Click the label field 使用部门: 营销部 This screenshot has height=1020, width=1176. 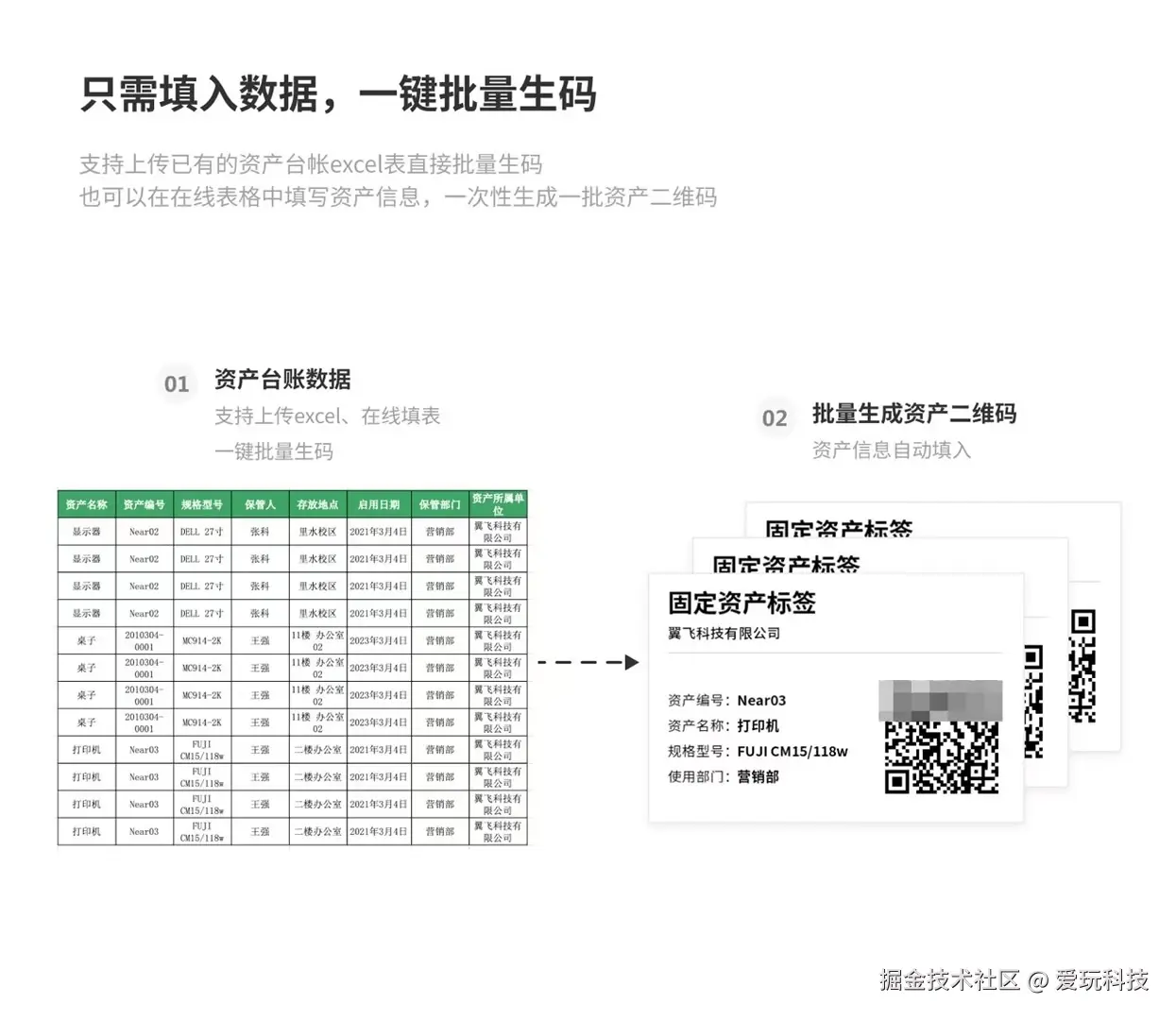click(x=724, y=776)
